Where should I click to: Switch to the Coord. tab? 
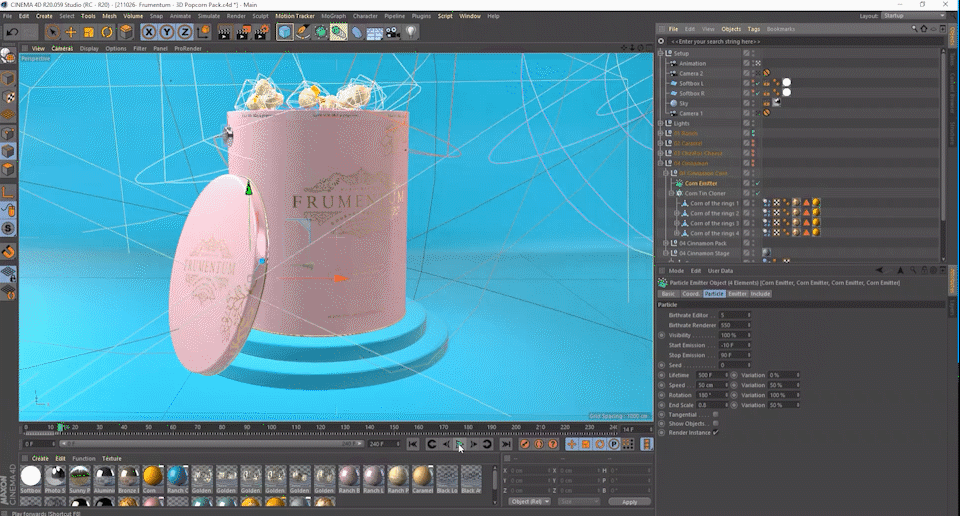point(691,294)
